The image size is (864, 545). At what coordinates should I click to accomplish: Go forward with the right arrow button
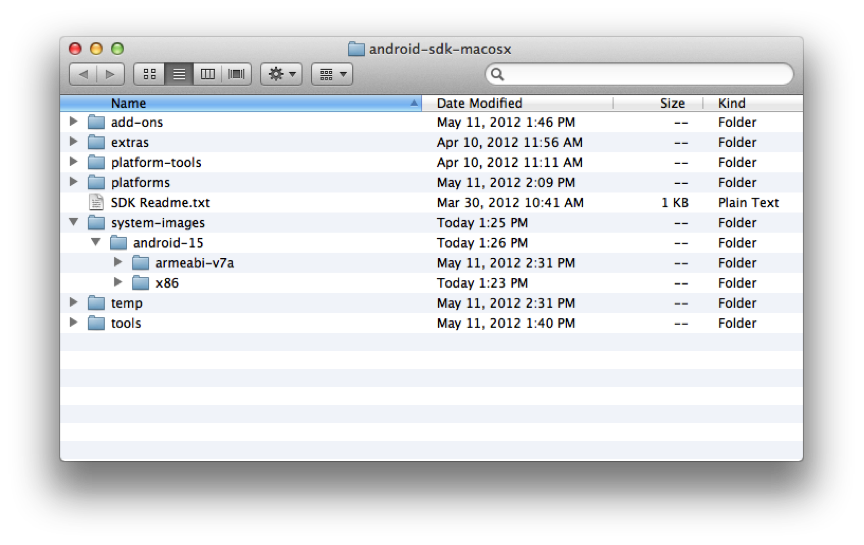point(110,74)
